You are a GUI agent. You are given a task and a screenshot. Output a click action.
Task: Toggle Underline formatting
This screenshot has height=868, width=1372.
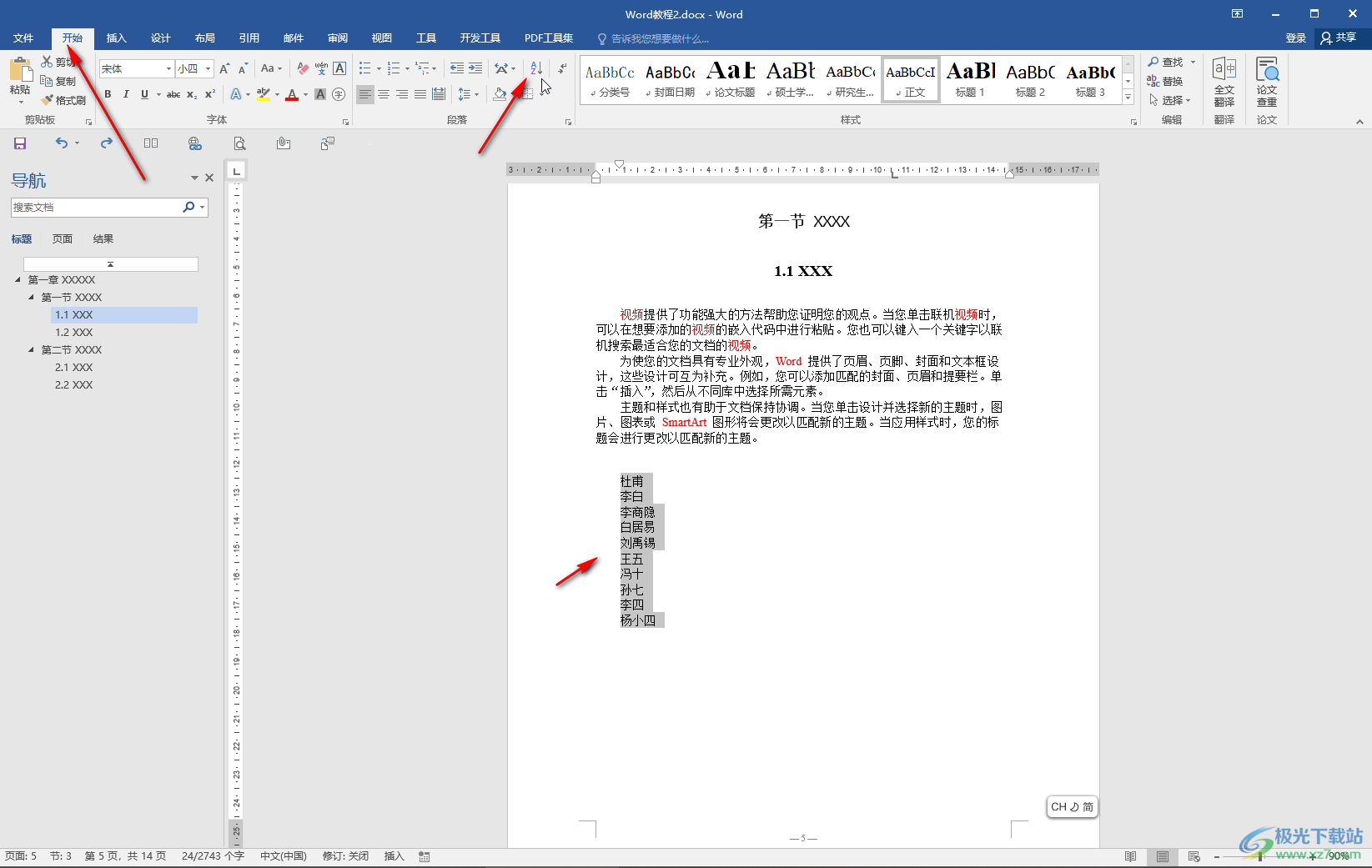point(144,94)
